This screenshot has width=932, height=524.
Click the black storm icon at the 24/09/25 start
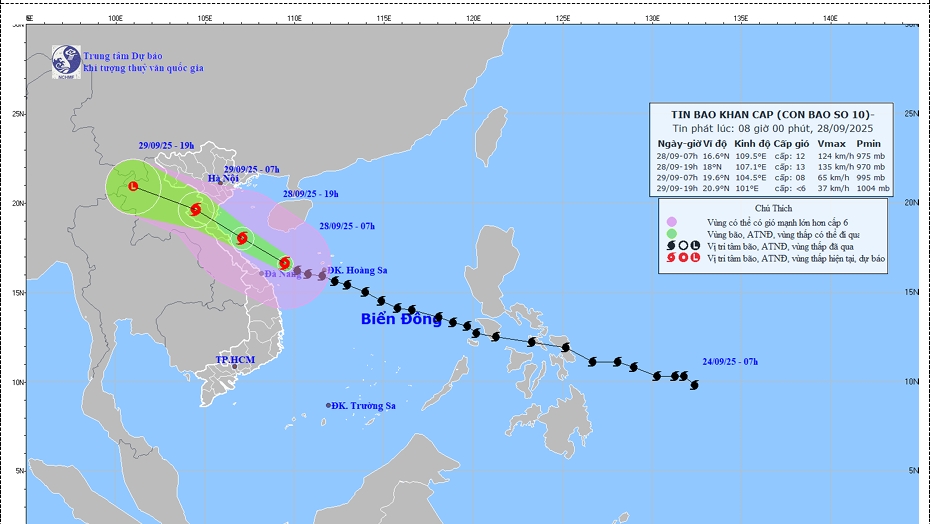pyautogui.click(x=694, y=385)
